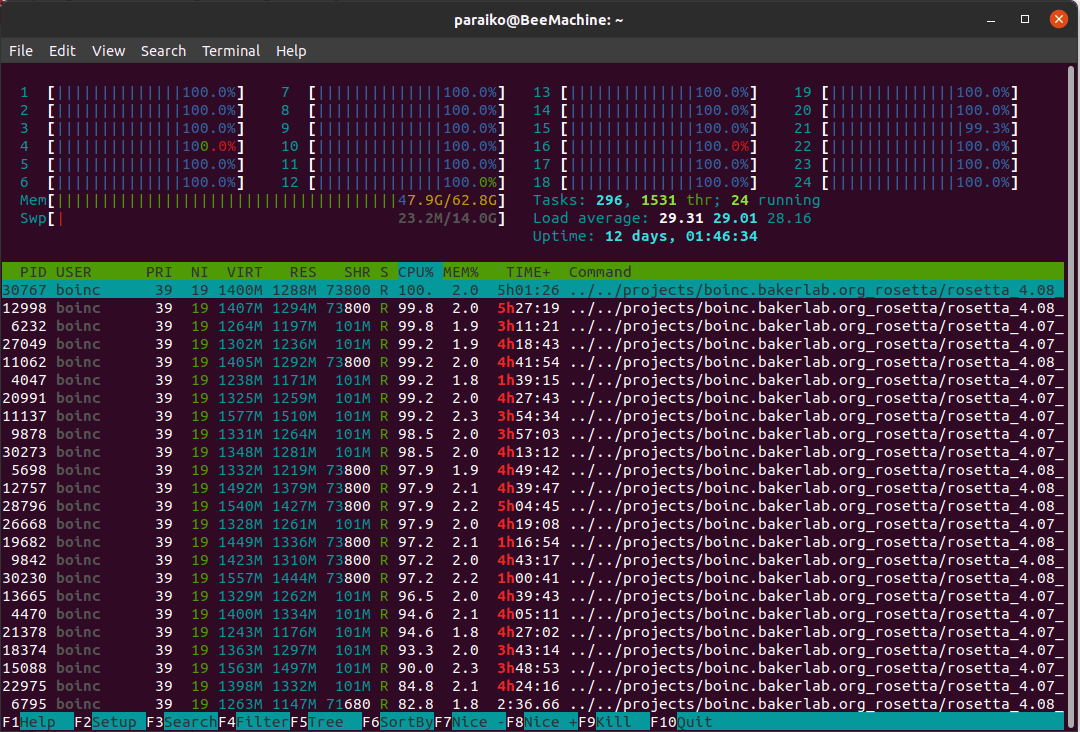Maximize the terminal window
Image resolution: width=1080 pixels, height=732 pixels.
click(1025, 19)
